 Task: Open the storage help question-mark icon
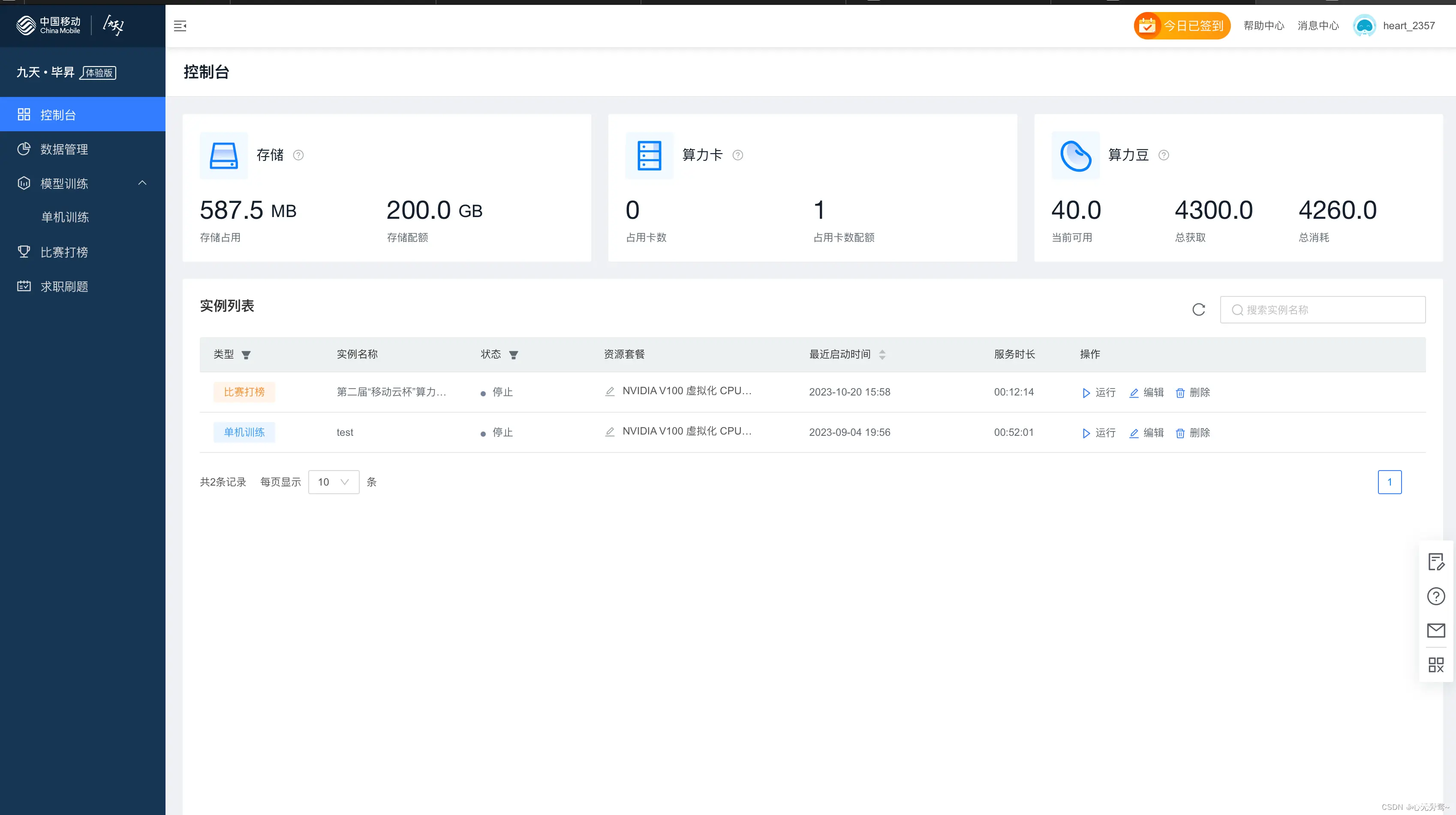pyautogui.click(x=298, y=155)
